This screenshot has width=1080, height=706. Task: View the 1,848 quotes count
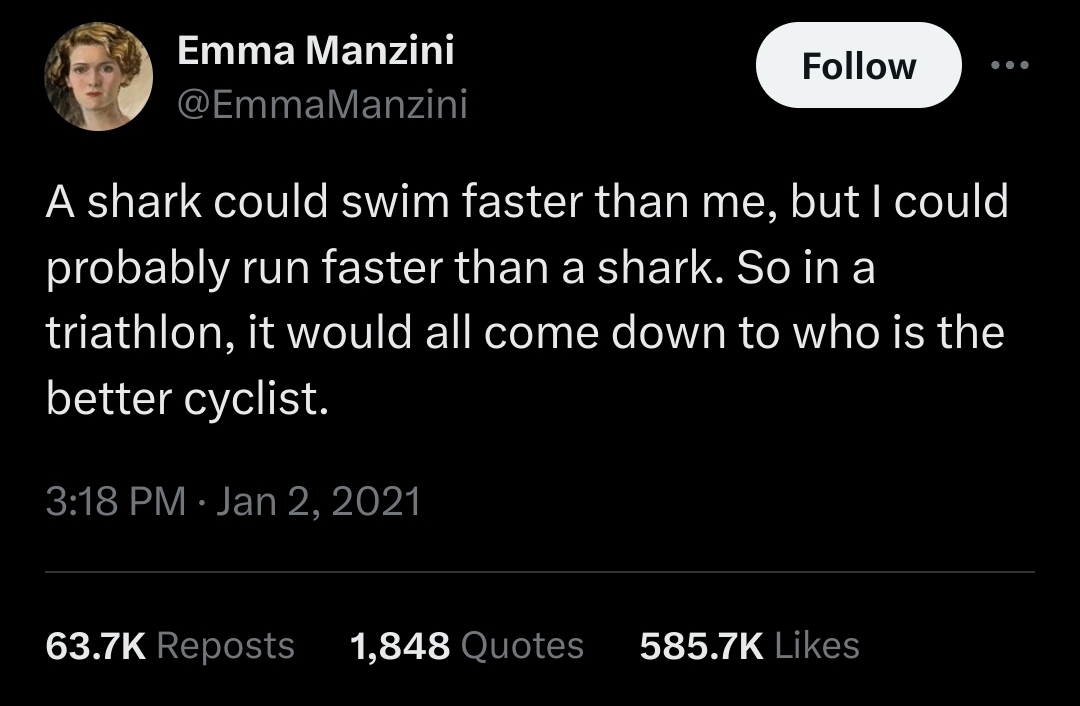[x=399, y=646]
